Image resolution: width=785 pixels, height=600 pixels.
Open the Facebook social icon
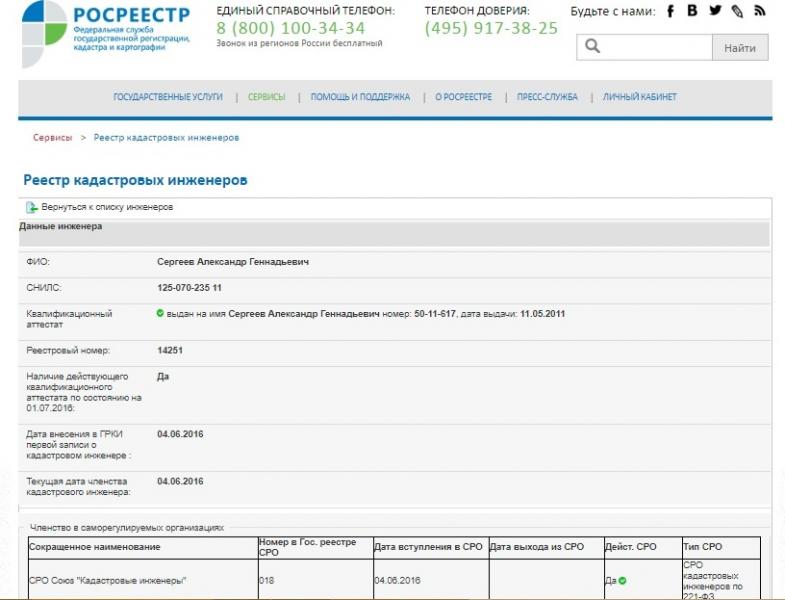pos(670,11)
